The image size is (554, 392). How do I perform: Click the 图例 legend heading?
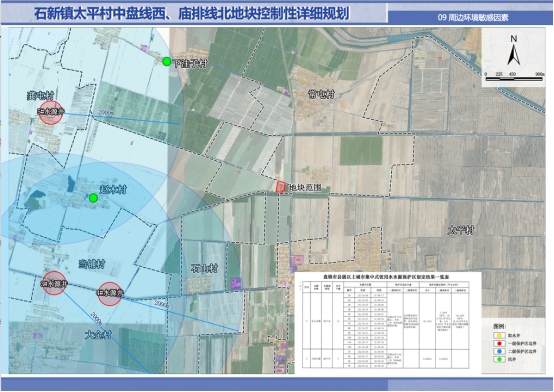(x=500, y=326)
